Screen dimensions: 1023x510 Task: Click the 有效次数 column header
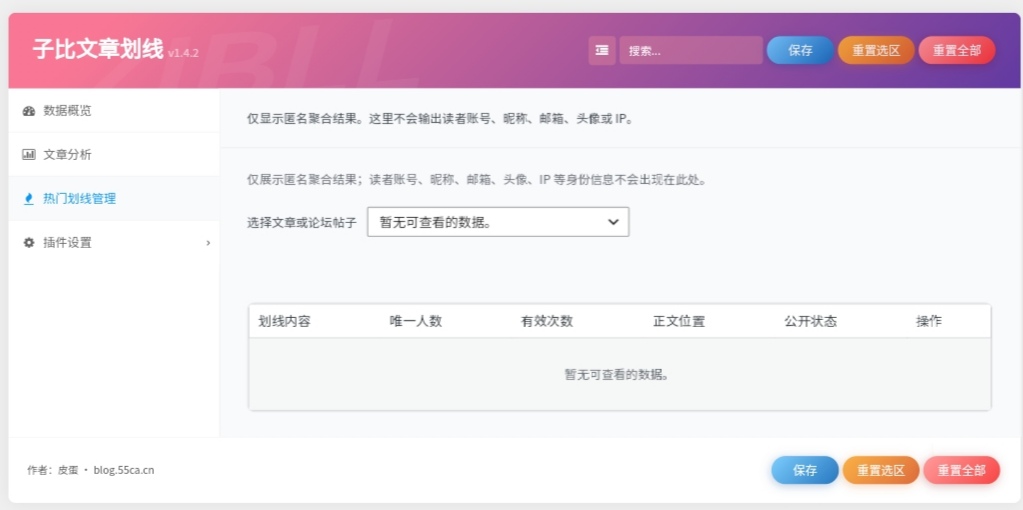pos(547,322)
